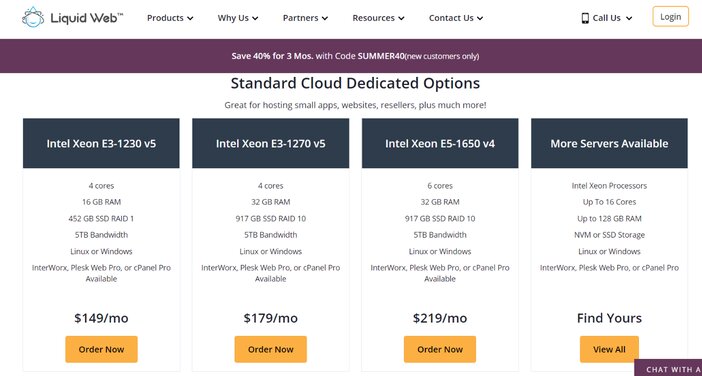Expand the Contact Us chevron

480,18
